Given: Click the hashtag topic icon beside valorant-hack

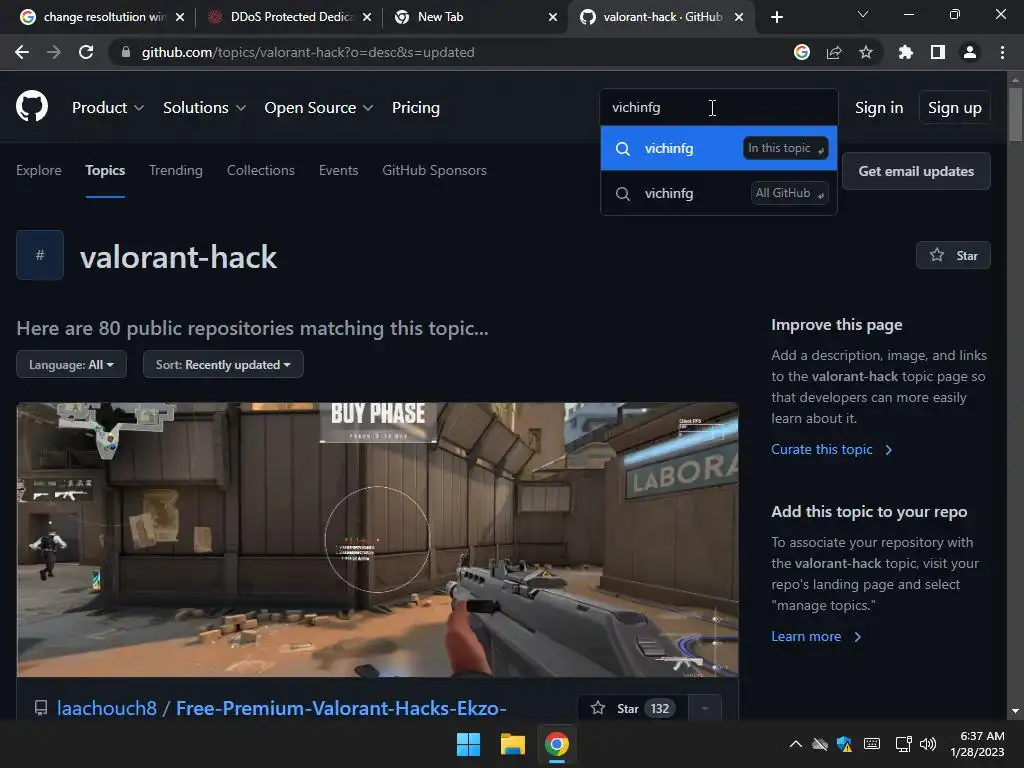Looking at the screenshot, I should click(40, 255).
